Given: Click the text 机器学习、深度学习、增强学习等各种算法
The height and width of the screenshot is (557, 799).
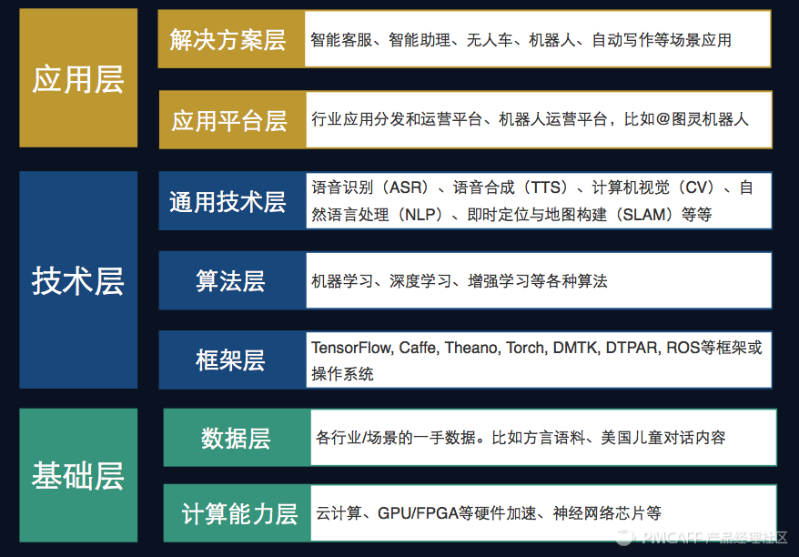Looking at the screenshot, I should click(459, 281).
